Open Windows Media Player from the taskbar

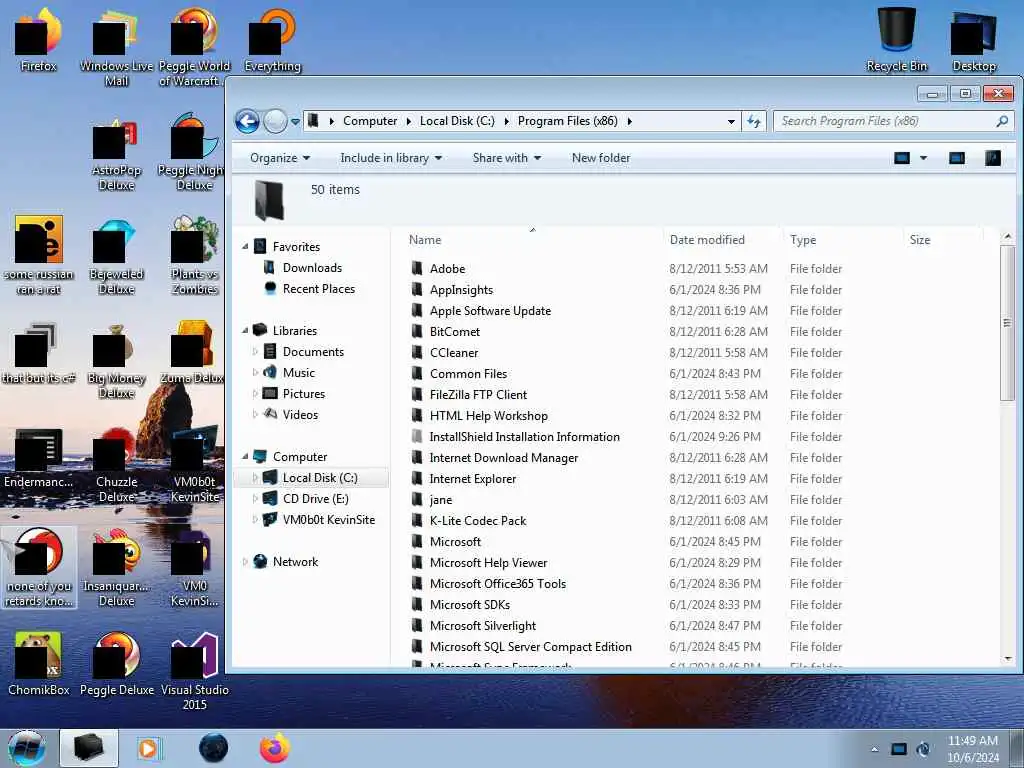[x=150, y=748]
